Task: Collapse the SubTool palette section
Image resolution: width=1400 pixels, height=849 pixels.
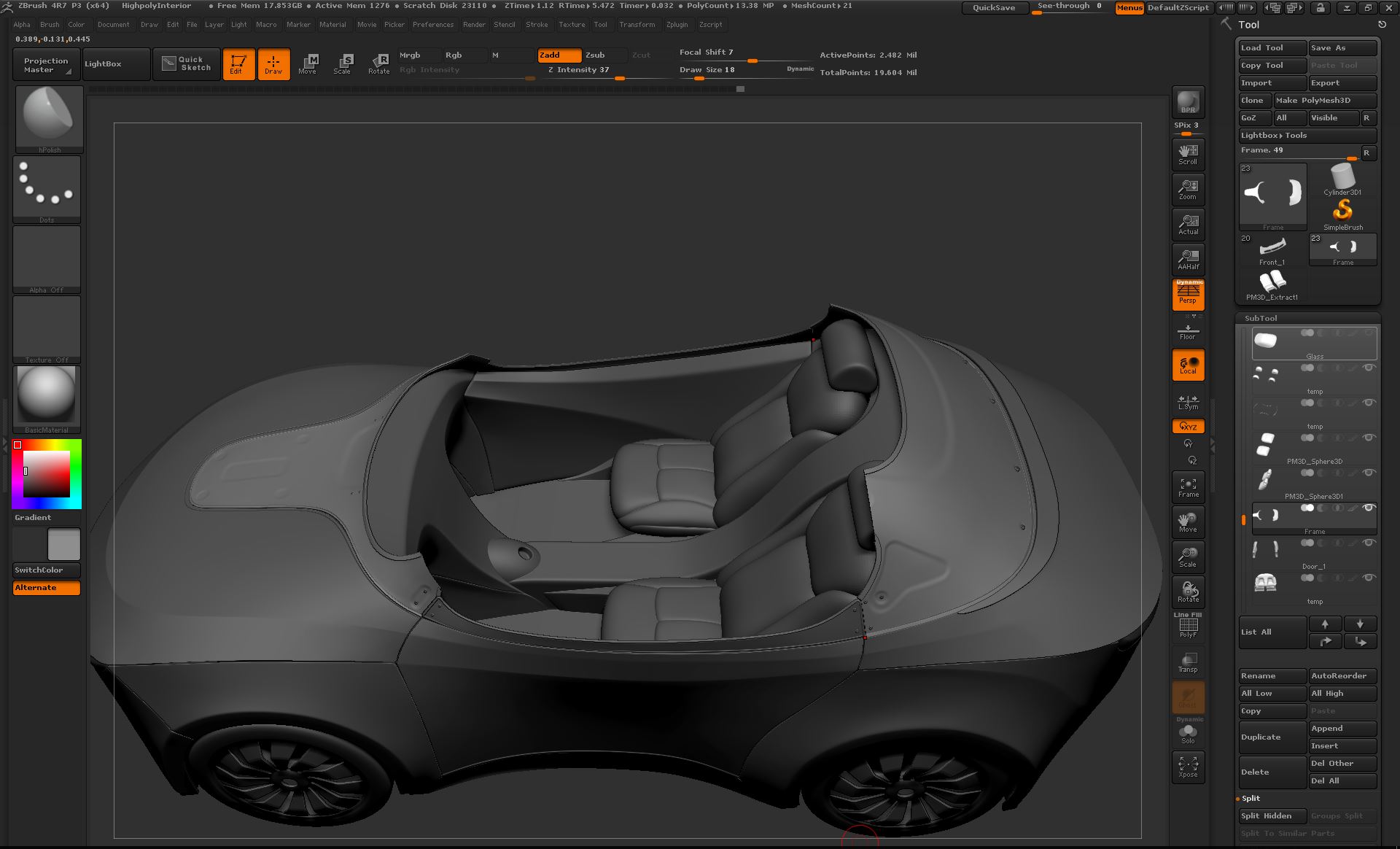Action: click(1261, 318)
